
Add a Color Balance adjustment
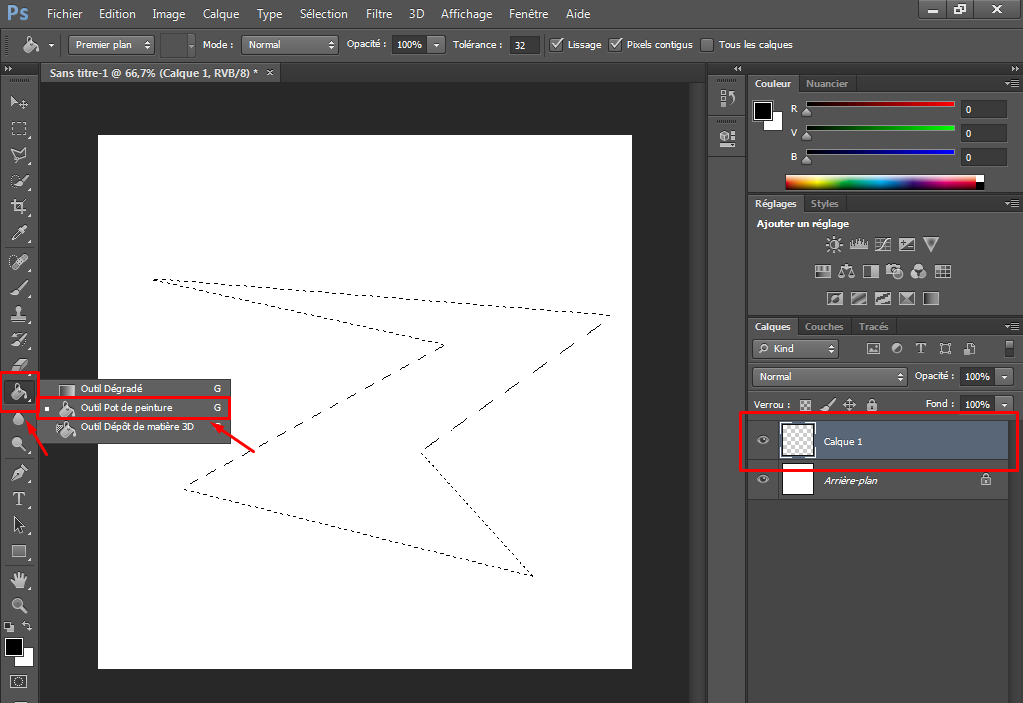point(846,271)
